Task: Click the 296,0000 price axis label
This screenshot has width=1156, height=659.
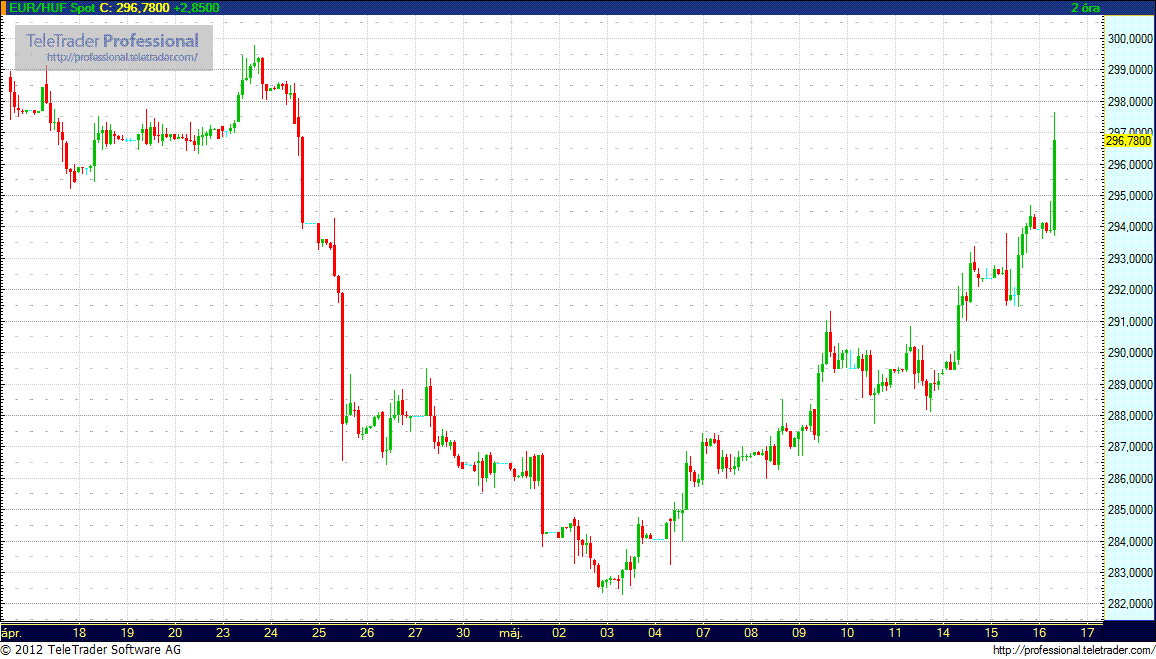Action: coord(1129,164)
